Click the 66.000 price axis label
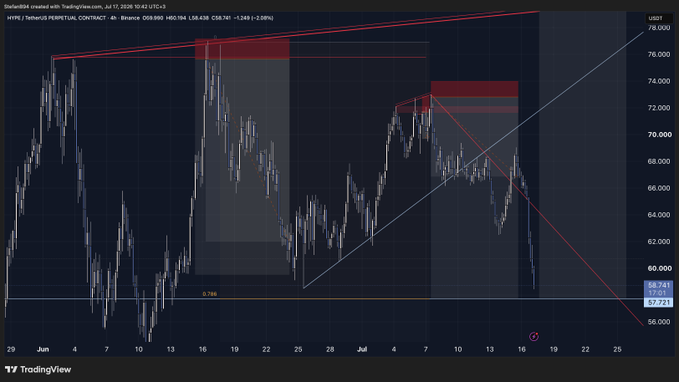This screenshot has height=382, width=679. pyautogui.click(x=659, y=188)
